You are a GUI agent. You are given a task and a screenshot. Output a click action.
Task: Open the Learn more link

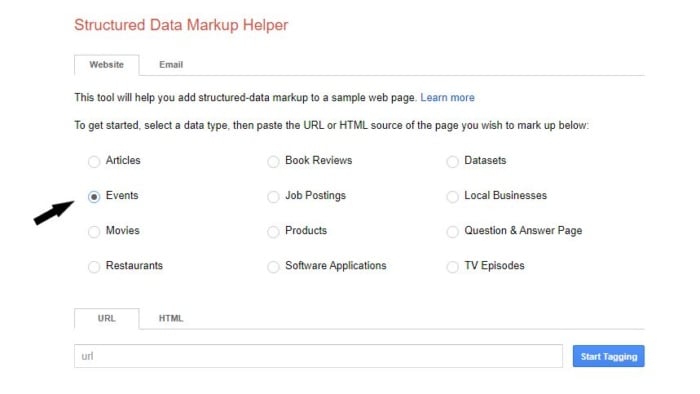[447, 98]
